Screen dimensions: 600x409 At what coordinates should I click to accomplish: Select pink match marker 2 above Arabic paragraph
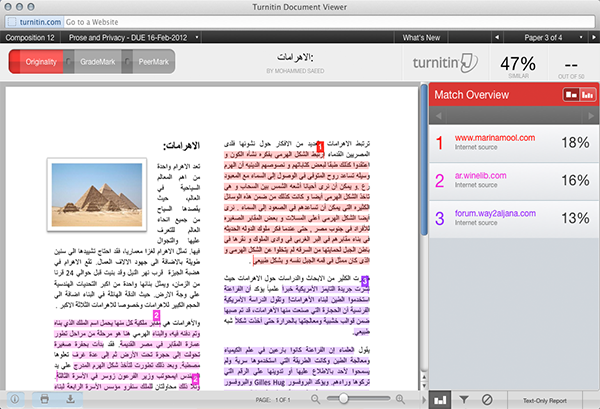point(156,316)
